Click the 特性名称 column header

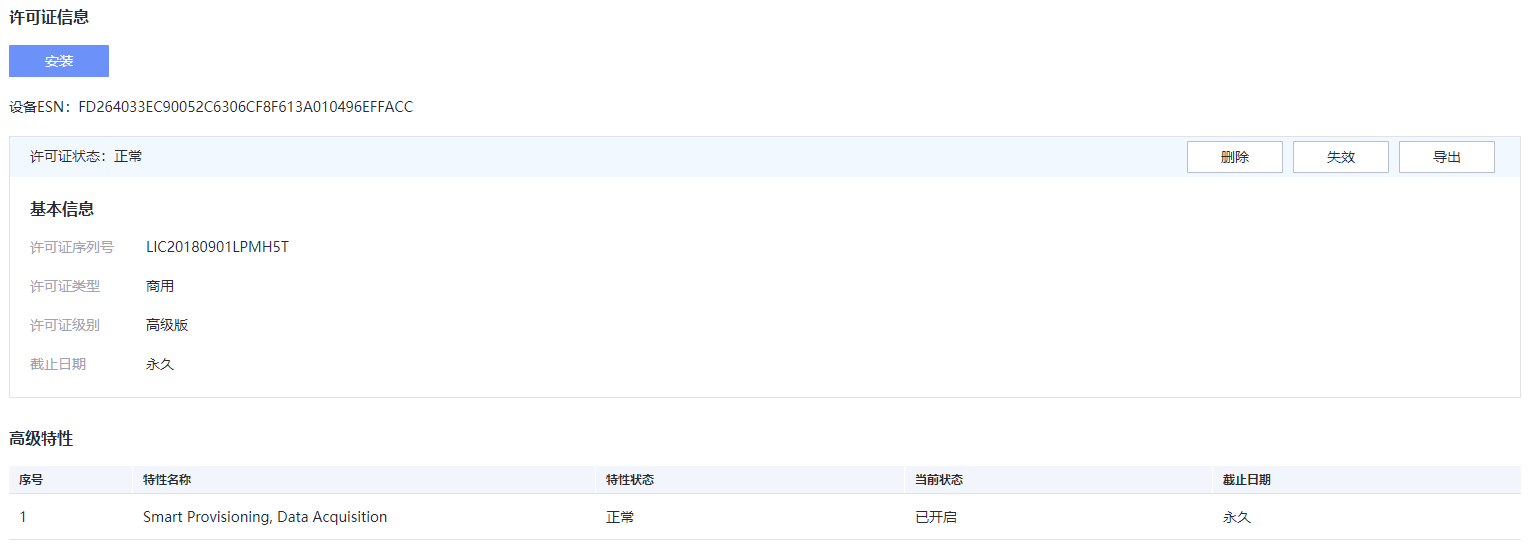click(167, 480)
